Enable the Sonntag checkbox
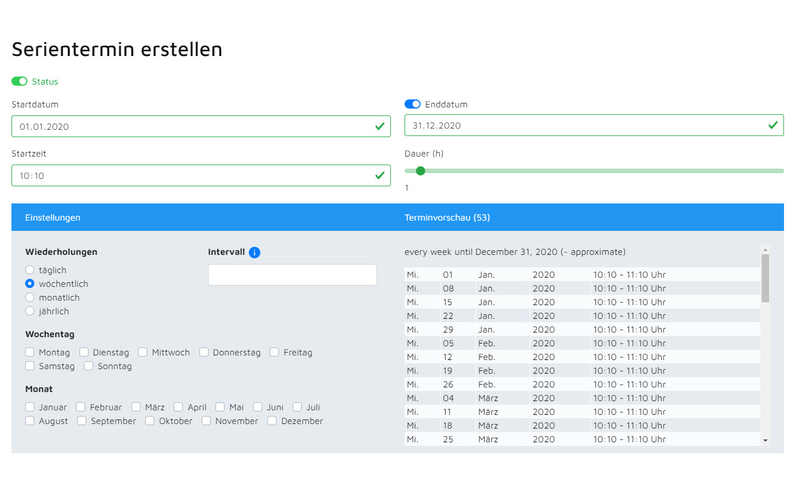Image resolution: width=800 pixels, height=480 pixels. 89,366
